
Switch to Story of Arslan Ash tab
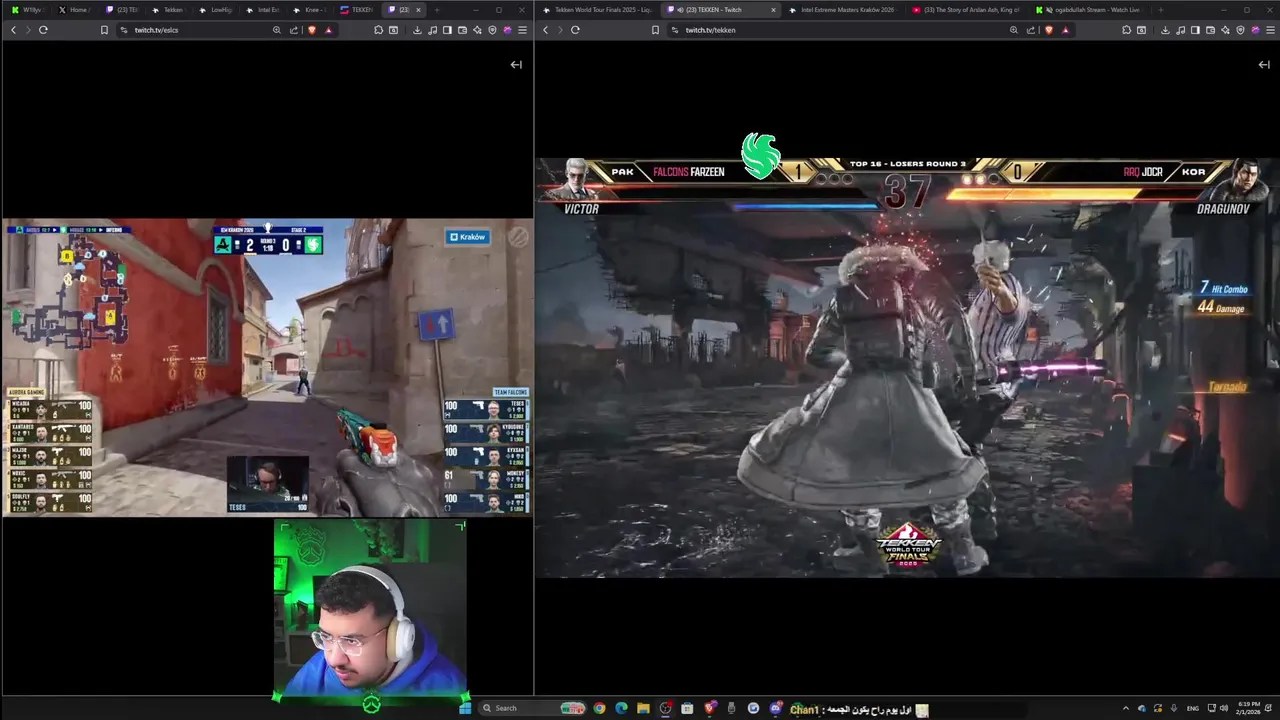click(x=967, y=10)
